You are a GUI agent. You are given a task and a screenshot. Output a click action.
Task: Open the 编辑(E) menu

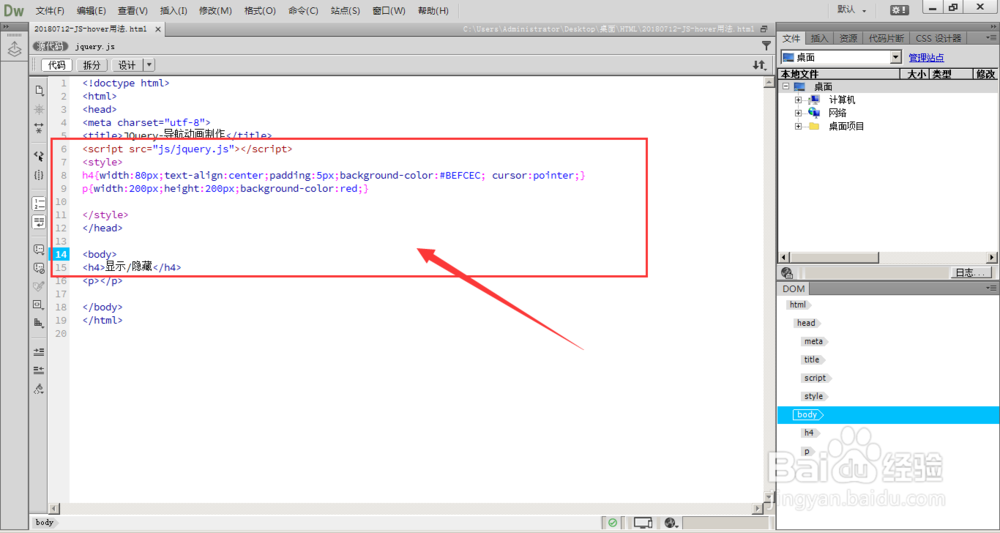coord(91,11)
